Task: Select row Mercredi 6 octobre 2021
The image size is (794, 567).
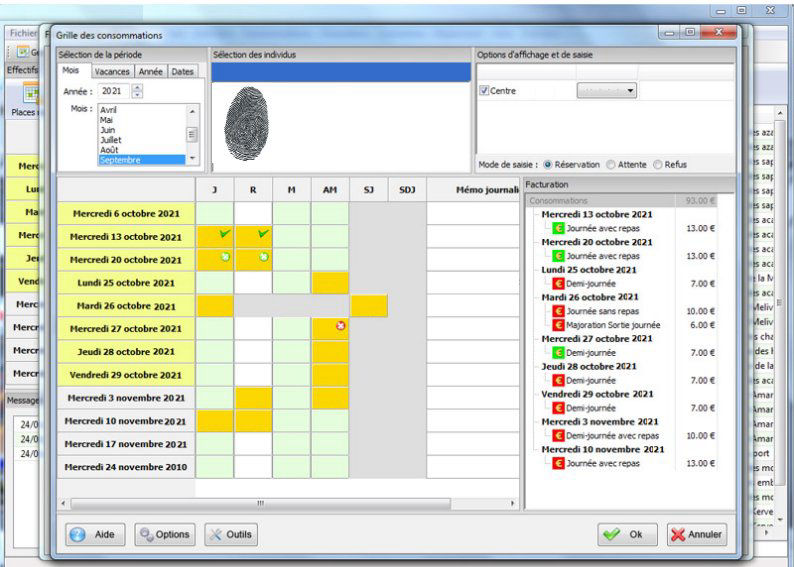Action: 126,214
